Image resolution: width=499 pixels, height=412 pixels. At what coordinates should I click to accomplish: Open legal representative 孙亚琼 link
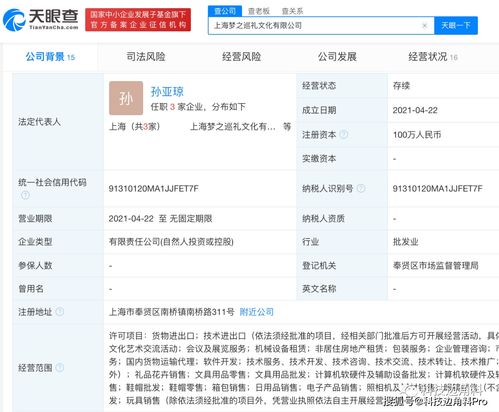click(x=167, y=91)
